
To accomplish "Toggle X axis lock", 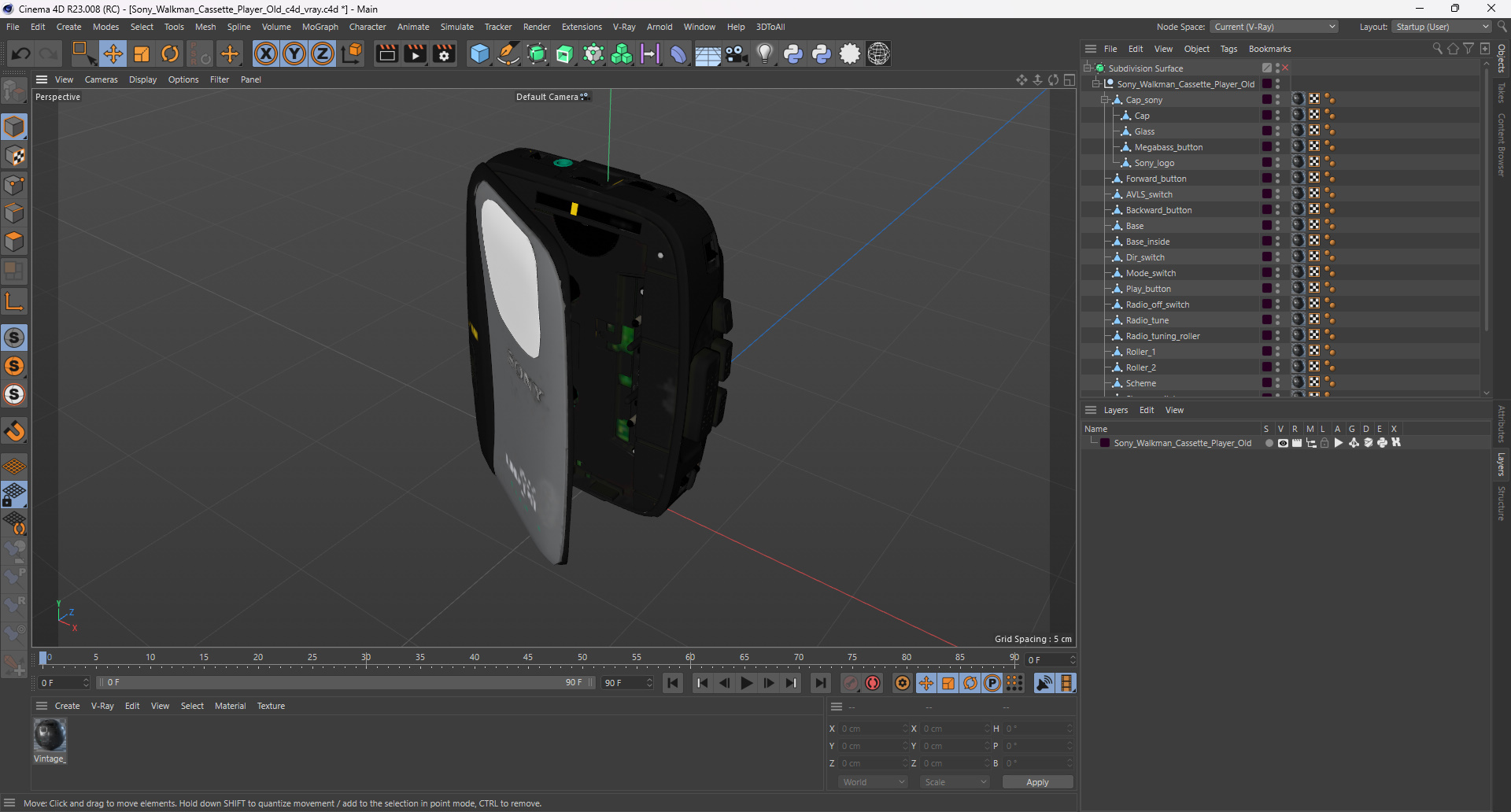I will click(266, 54).
